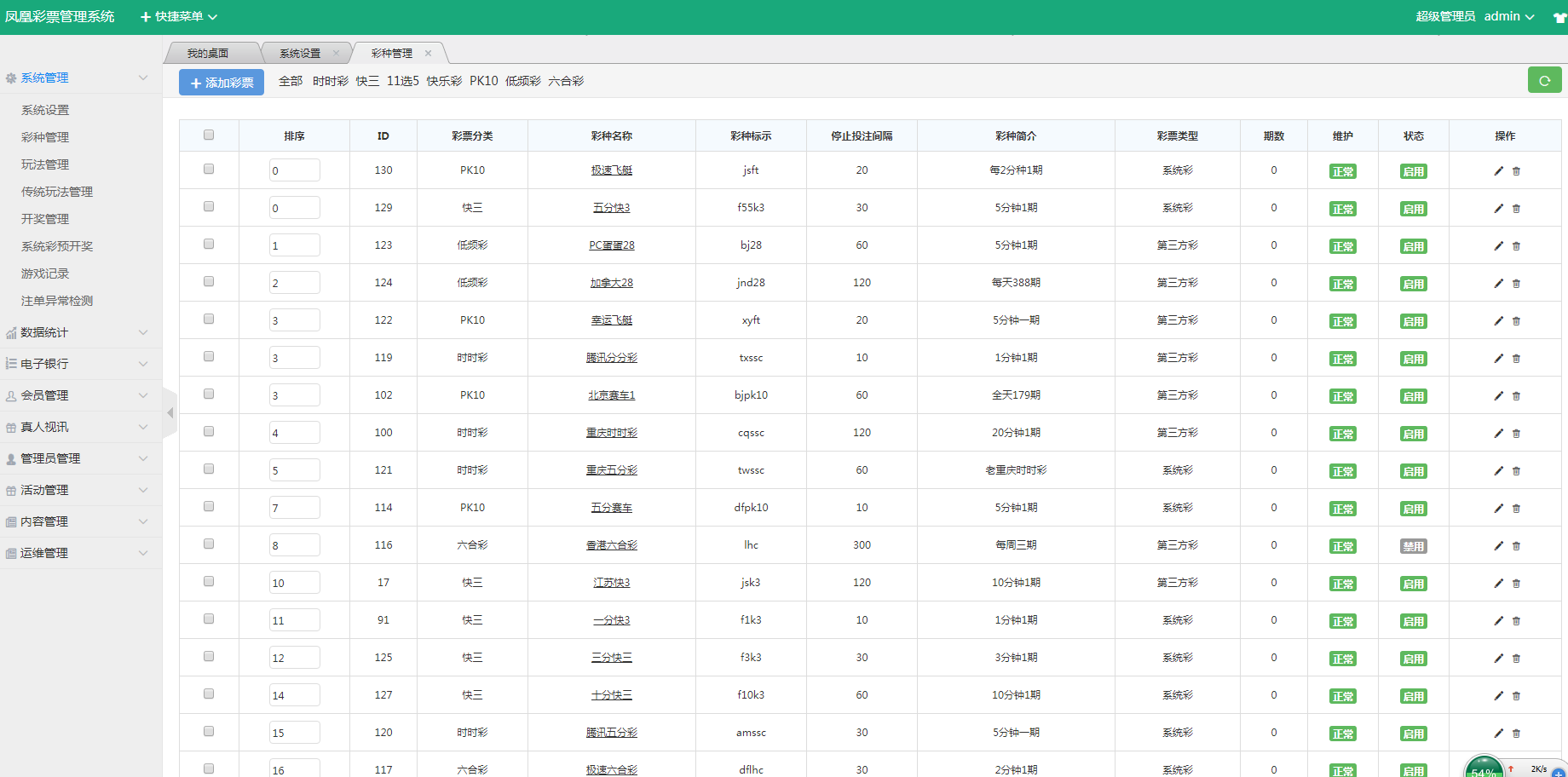Image resolution: width=1568 pixels, height=777 pixels.
Task: Switch to the 我的桌面 tab
Action: tap(208, 54)
